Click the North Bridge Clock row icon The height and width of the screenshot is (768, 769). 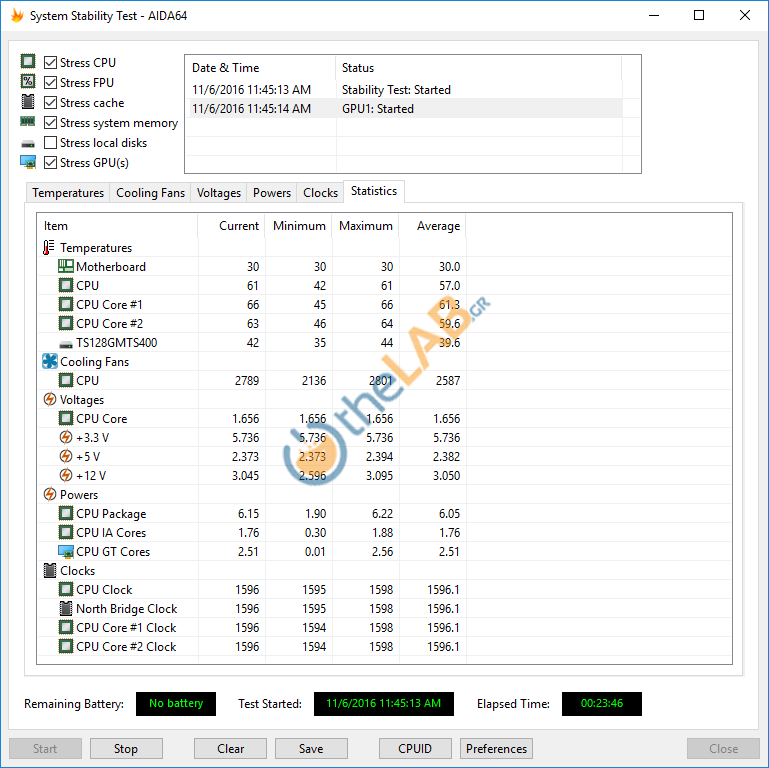[66, 609]
